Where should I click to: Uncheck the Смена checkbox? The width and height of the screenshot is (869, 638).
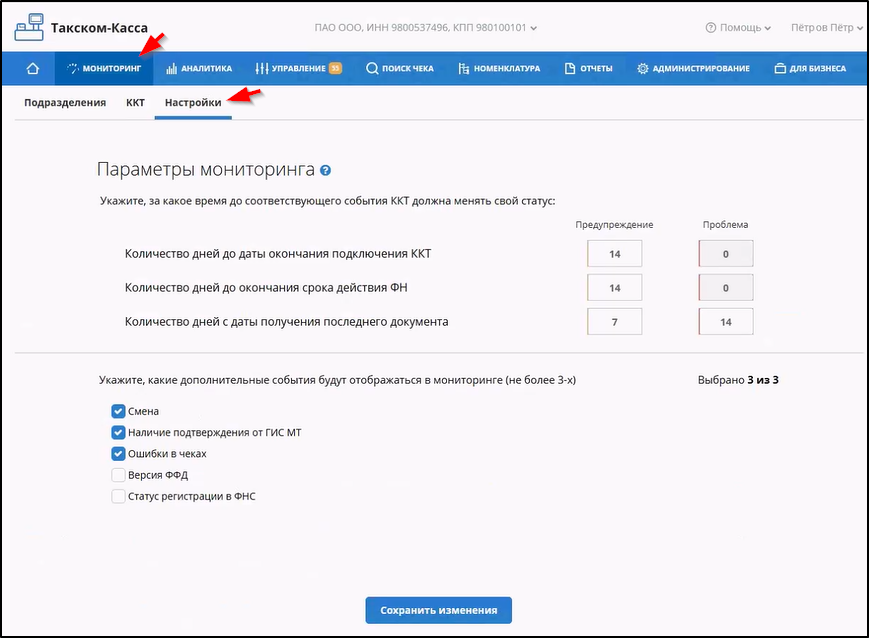pyautogui.click(x=118, y=411)
